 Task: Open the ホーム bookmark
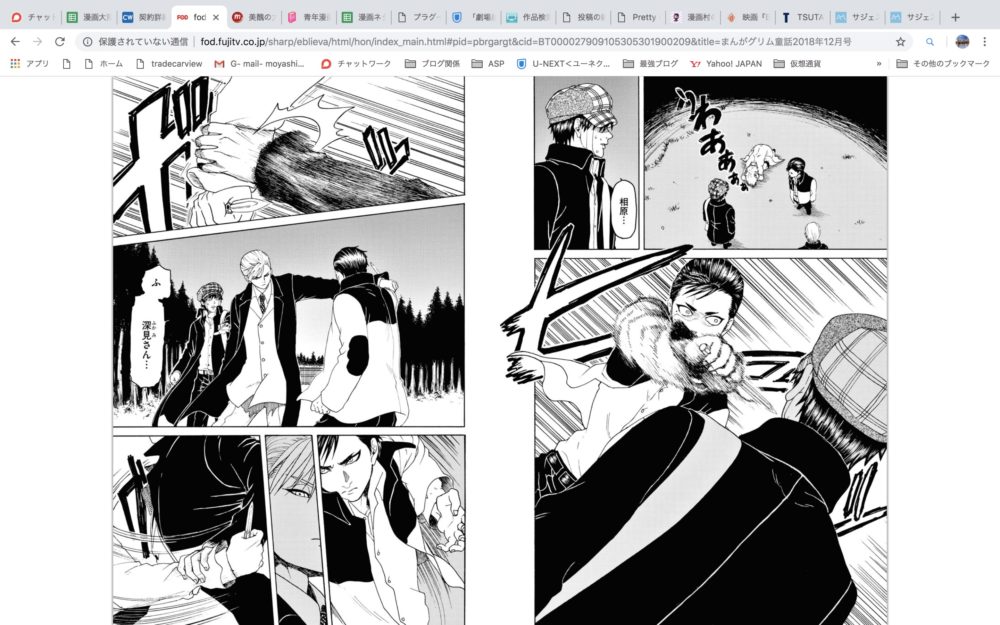click(103, 64)
